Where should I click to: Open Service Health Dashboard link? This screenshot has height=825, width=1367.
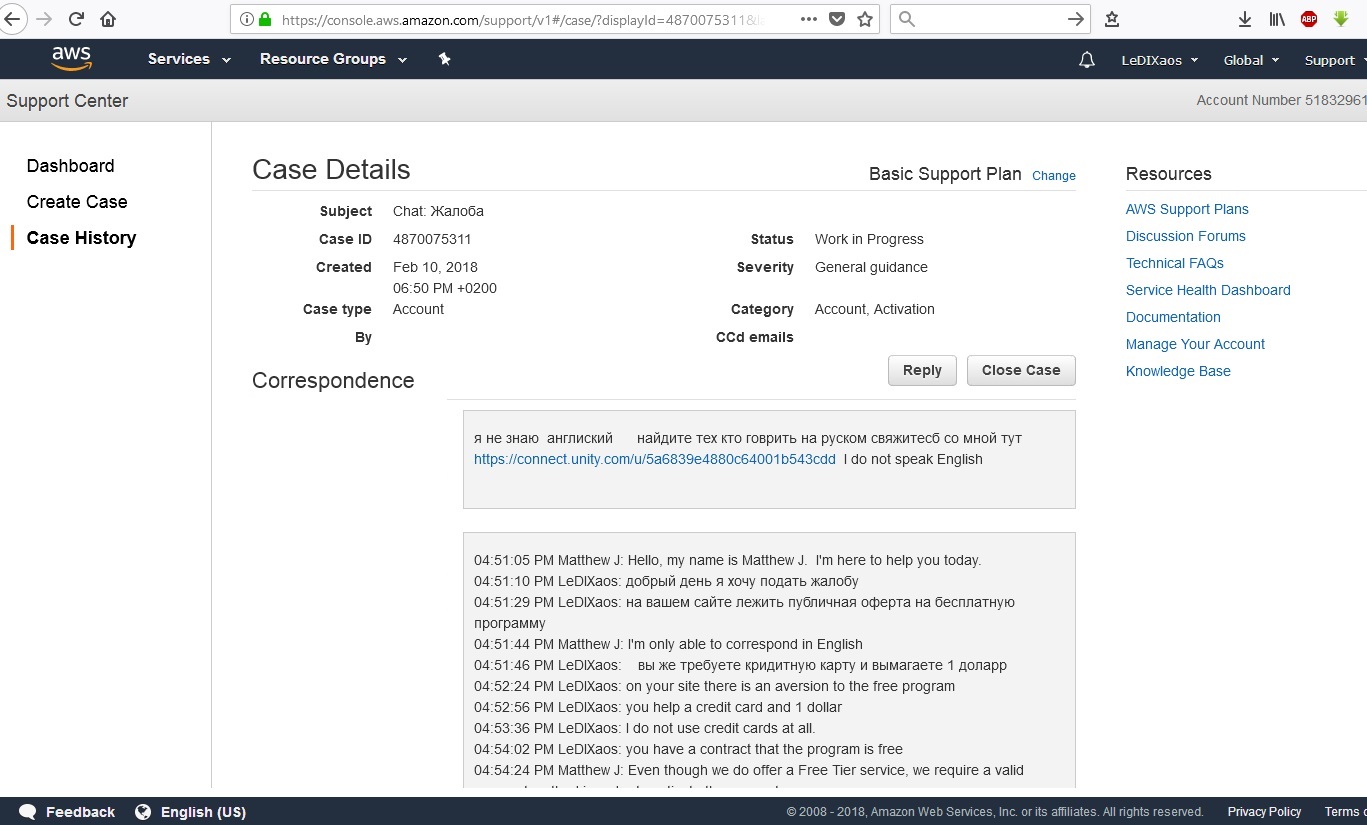[1208, 290]
